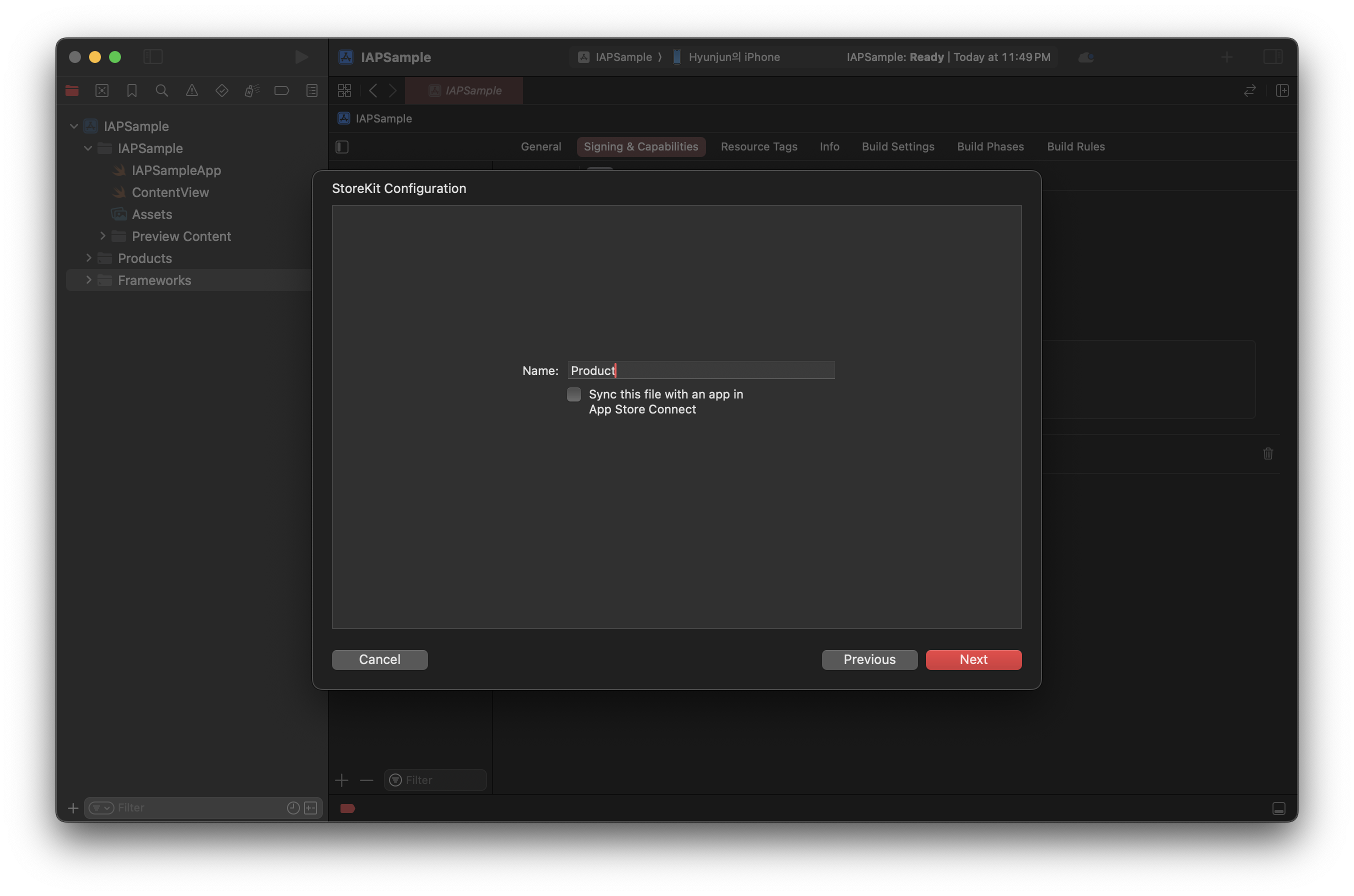Click the Name text field
Viewport: 1354px width, 896px height.
700,370
